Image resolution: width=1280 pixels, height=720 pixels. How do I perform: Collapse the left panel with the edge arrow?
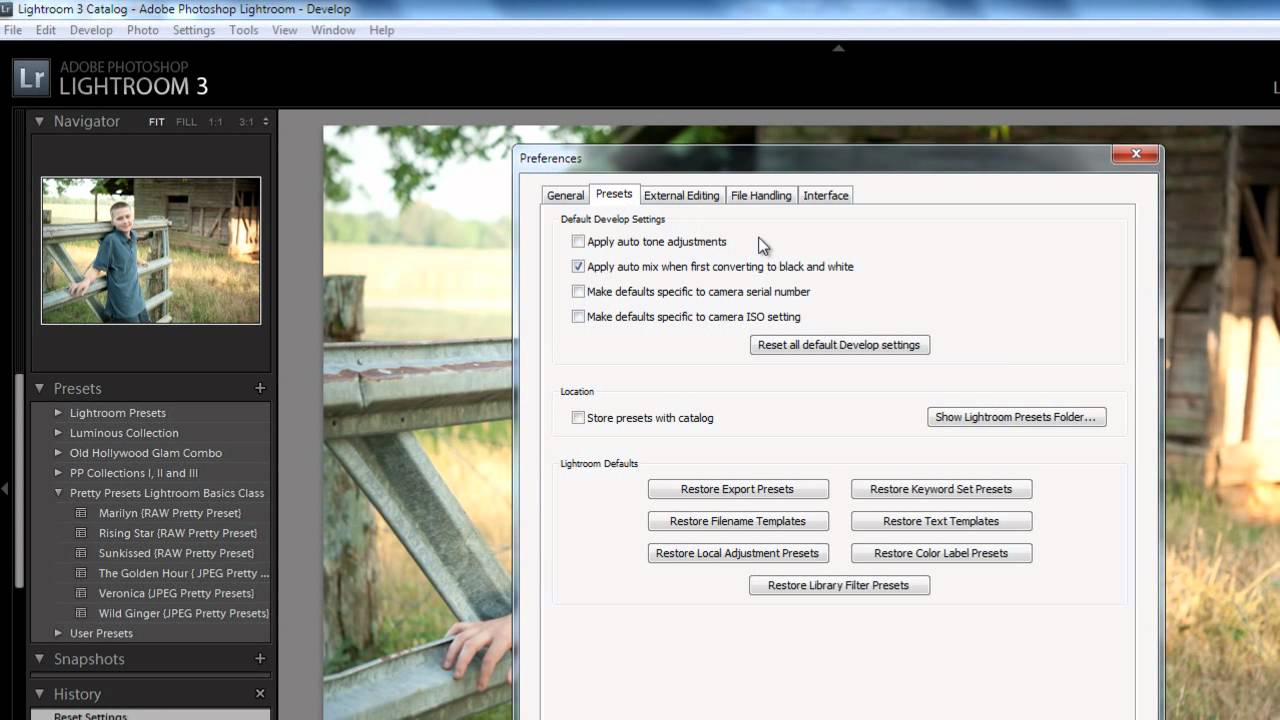point(4,489)
